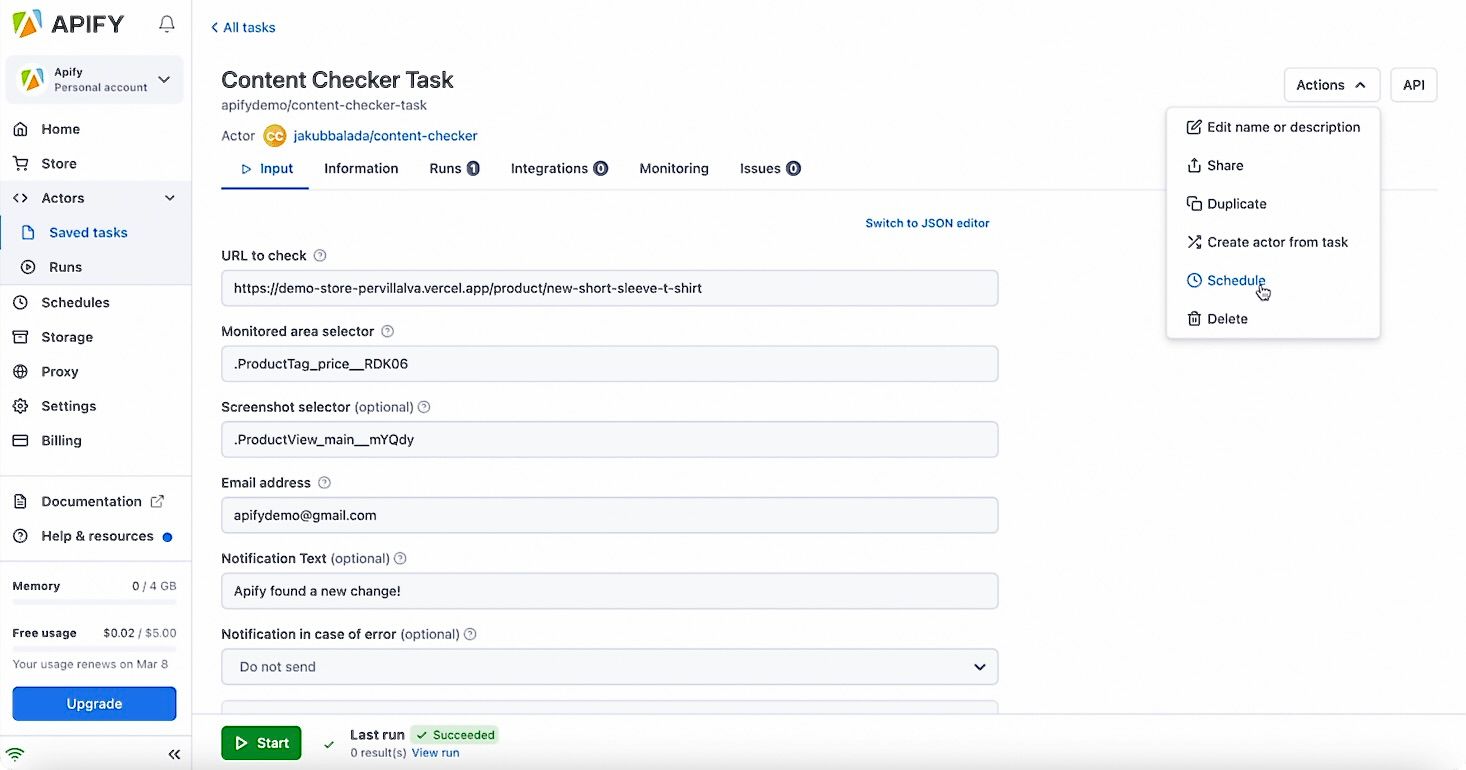Click the Documentation external link icon

(x=157, y=501)
